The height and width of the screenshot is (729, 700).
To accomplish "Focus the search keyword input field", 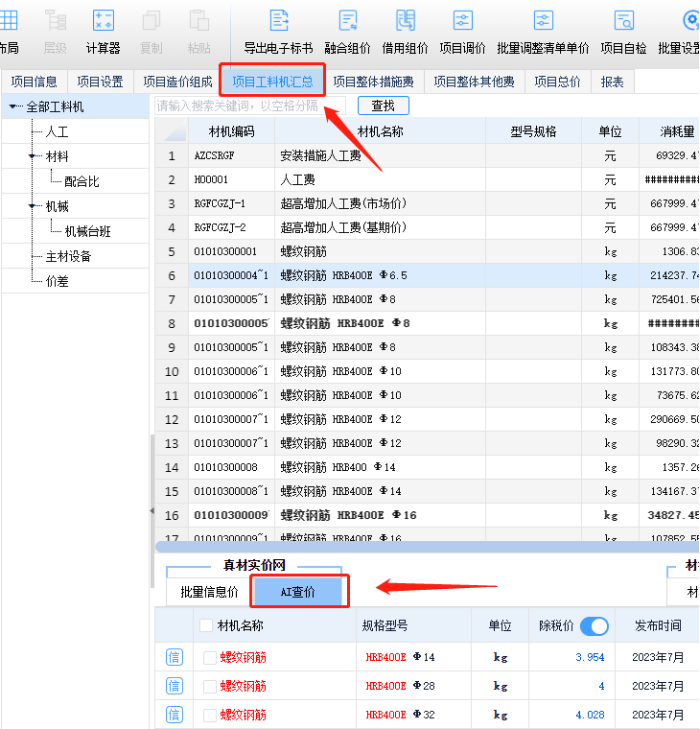I will [x=250, y=105].
